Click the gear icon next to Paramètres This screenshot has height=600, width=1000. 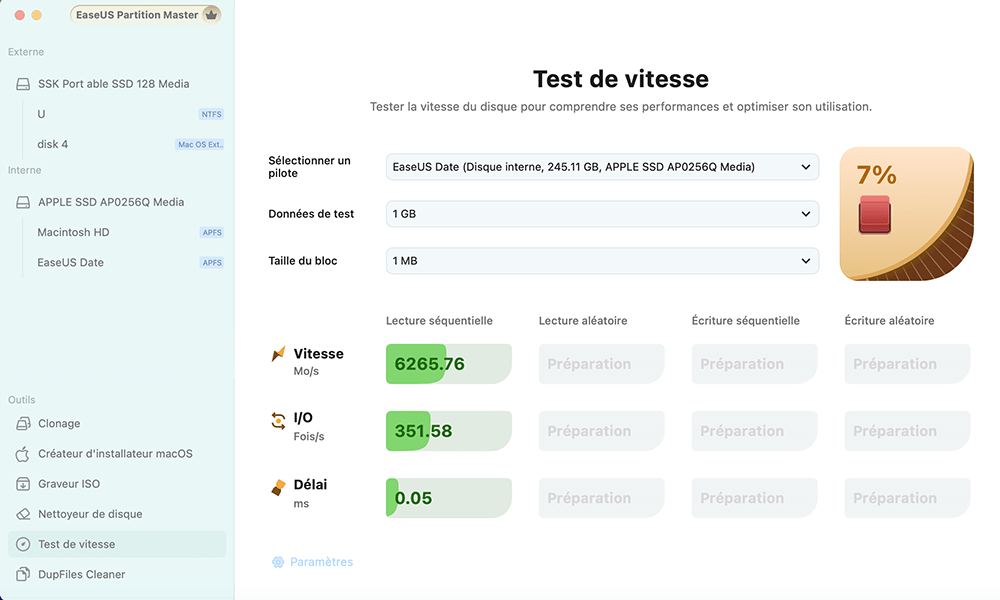point(278,562)
